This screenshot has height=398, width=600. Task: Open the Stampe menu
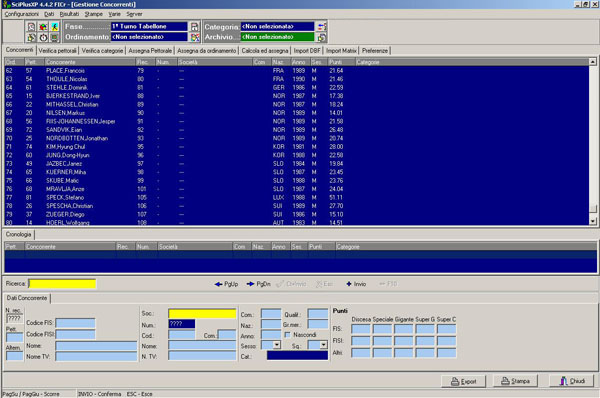[x=94, y=14]
